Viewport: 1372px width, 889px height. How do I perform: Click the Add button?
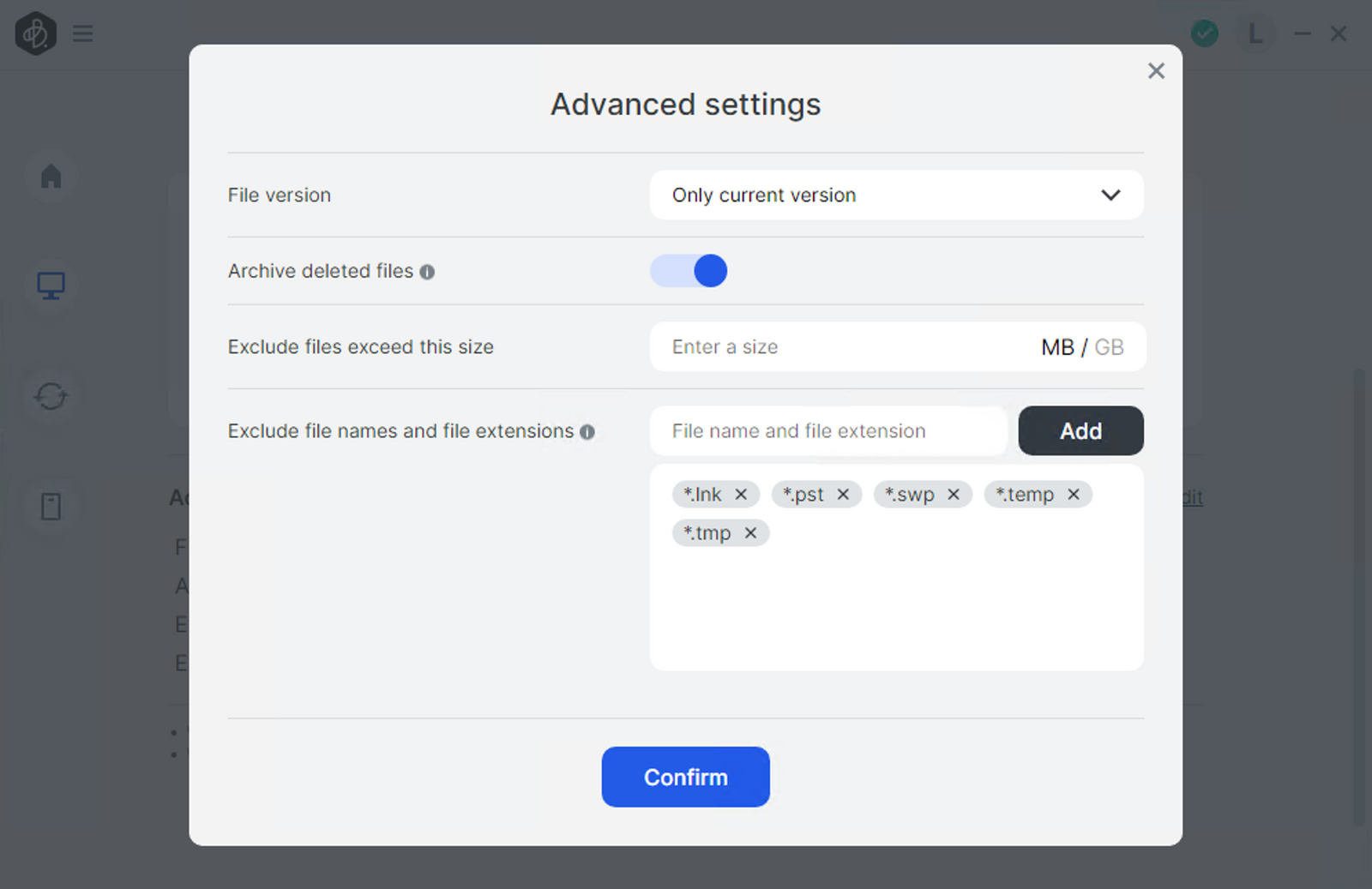coord(1080,430)
